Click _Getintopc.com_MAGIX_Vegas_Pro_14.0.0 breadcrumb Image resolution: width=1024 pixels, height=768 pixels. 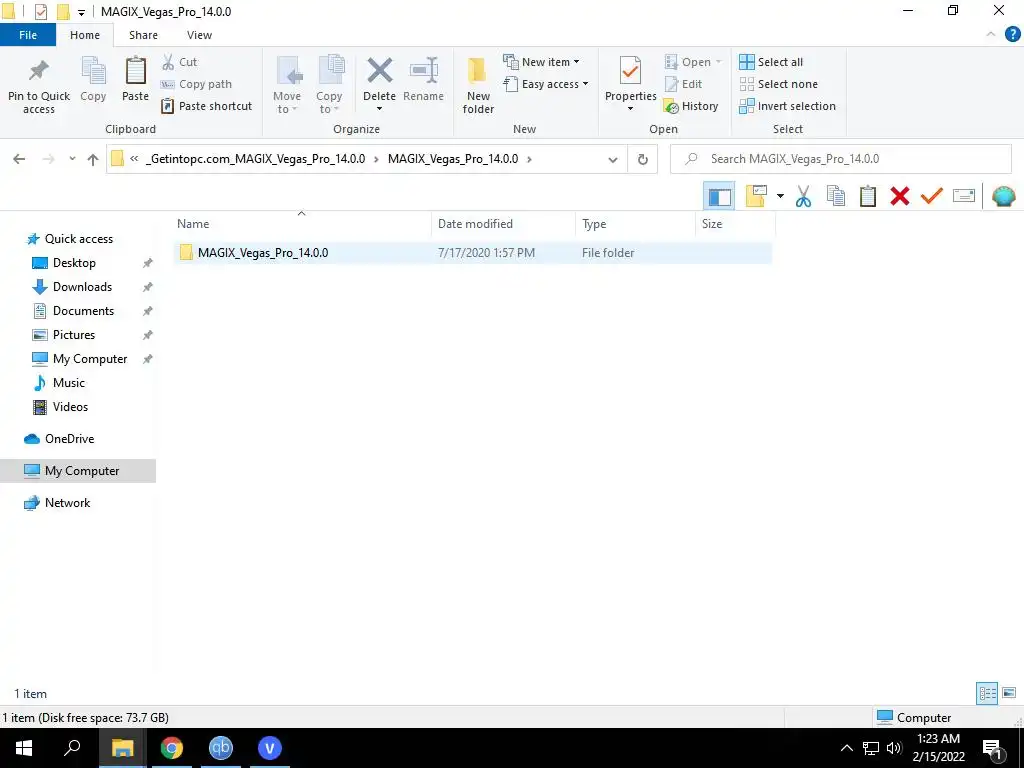point(255,159)
